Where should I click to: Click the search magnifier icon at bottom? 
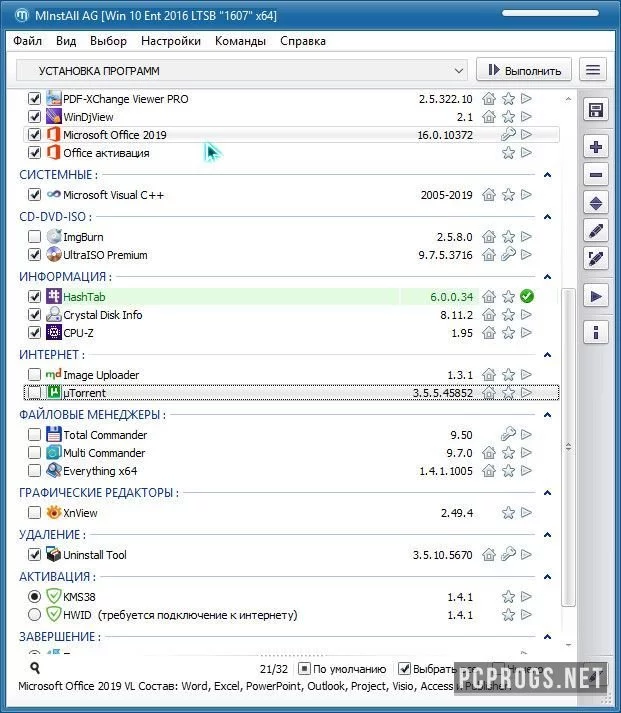point(35,668)
